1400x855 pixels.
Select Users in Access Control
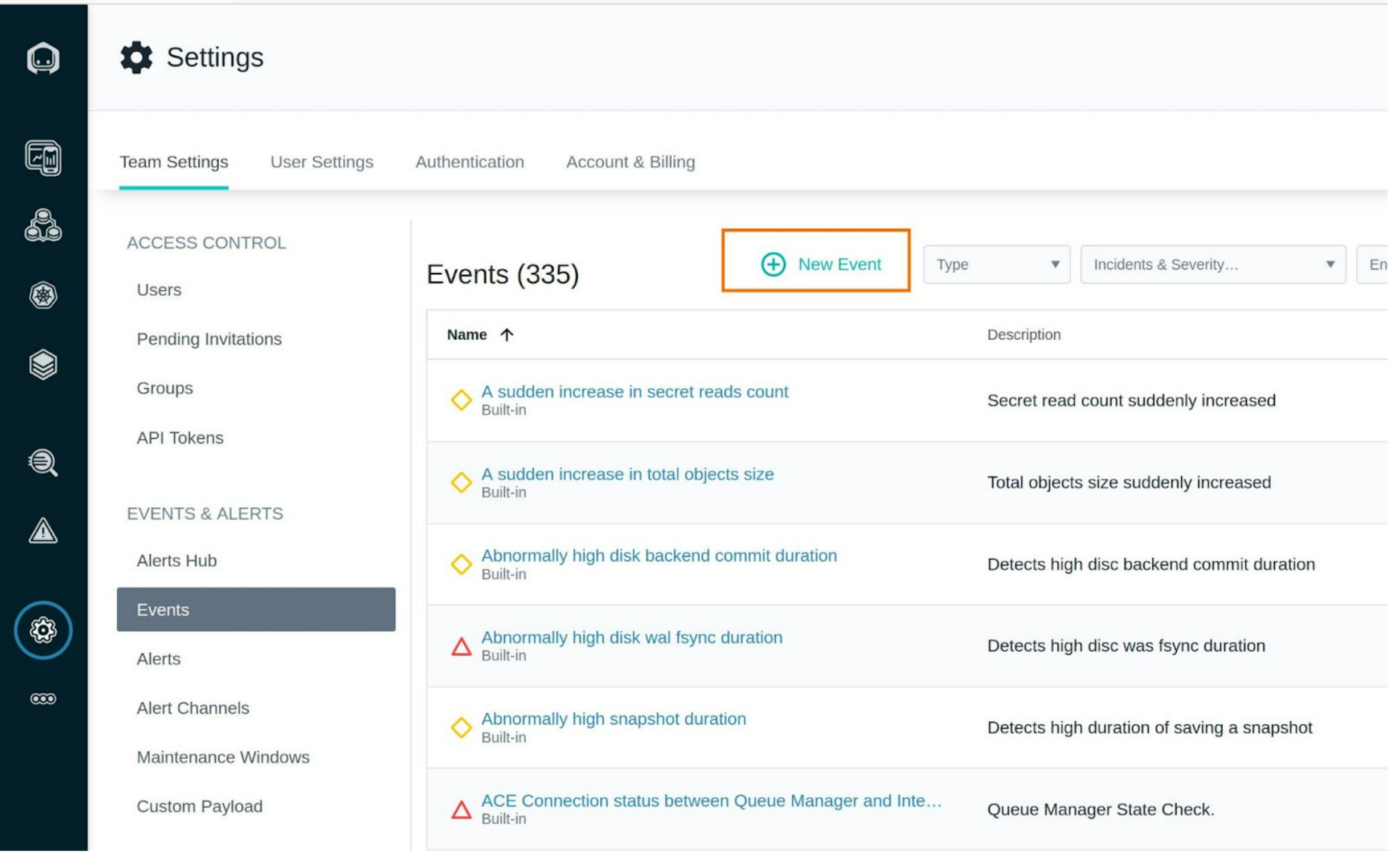click(159, 291)
